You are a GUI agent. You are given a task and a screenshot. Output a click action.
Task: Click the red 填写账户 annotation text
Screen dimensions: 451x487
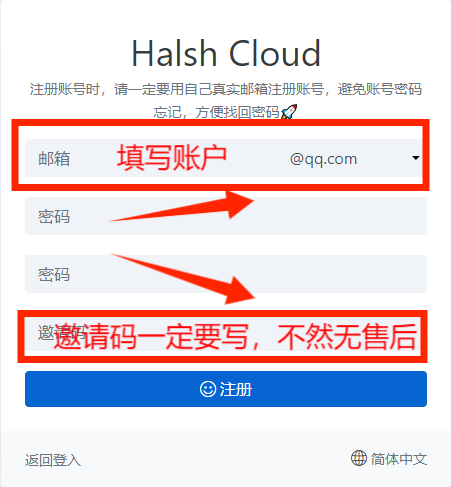tap(172, 158)
